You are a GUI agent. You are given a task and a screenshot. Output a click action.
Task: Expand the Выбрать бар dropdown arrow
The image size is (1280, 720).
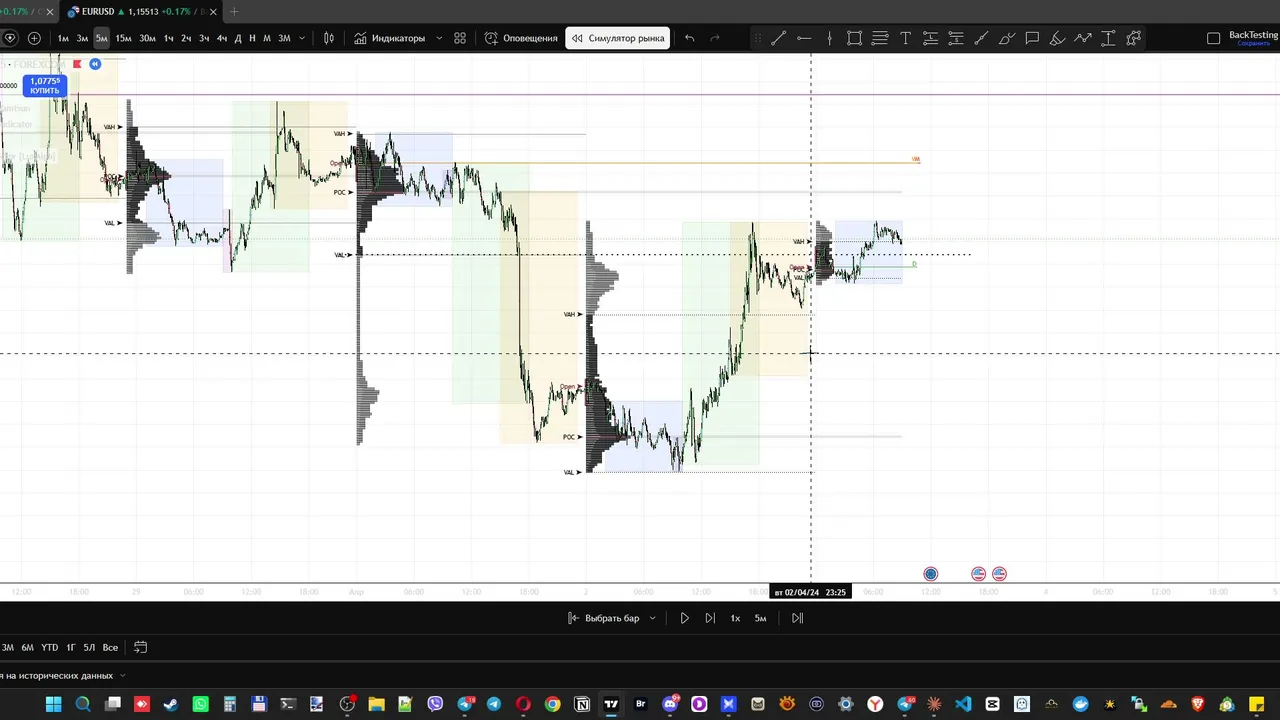pyautogui.click(x=652, y=618)
